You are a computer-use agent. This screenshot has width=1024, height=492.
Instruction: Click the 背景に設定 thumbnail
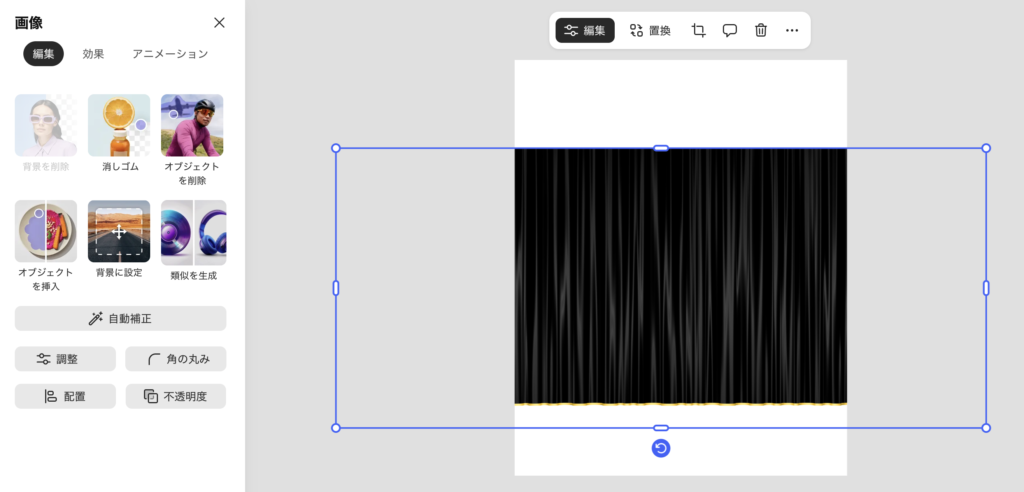click(119, 231)
